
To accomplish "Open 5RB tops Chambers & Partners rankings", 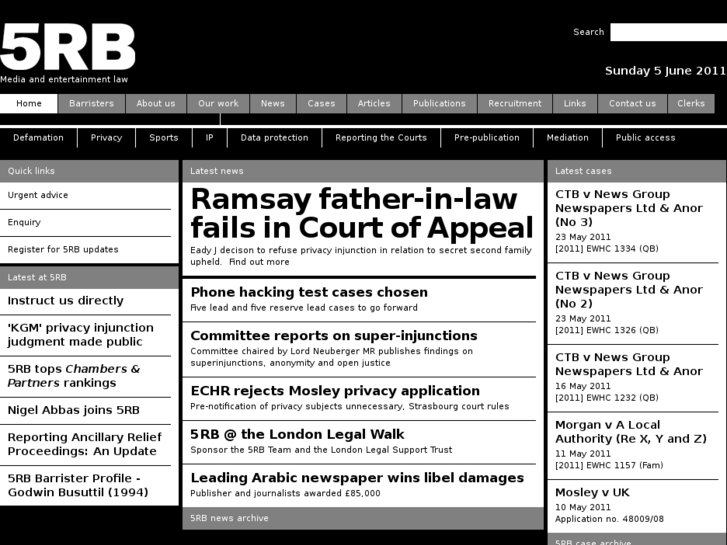I will [x=74, y=376].
